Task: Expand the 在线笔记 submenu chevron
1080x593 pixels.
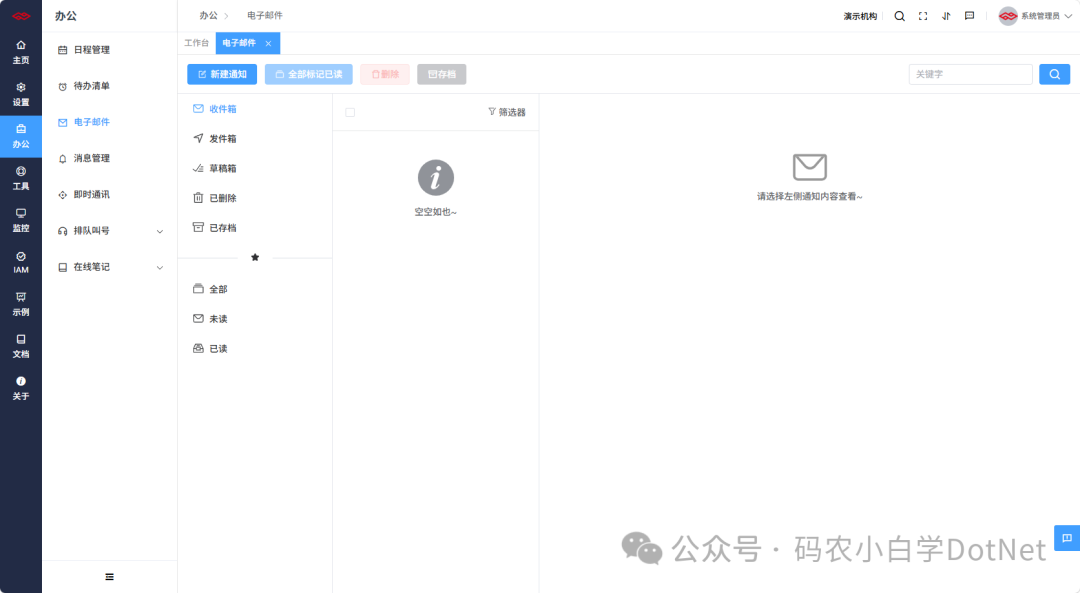Action: coord(160,267)
